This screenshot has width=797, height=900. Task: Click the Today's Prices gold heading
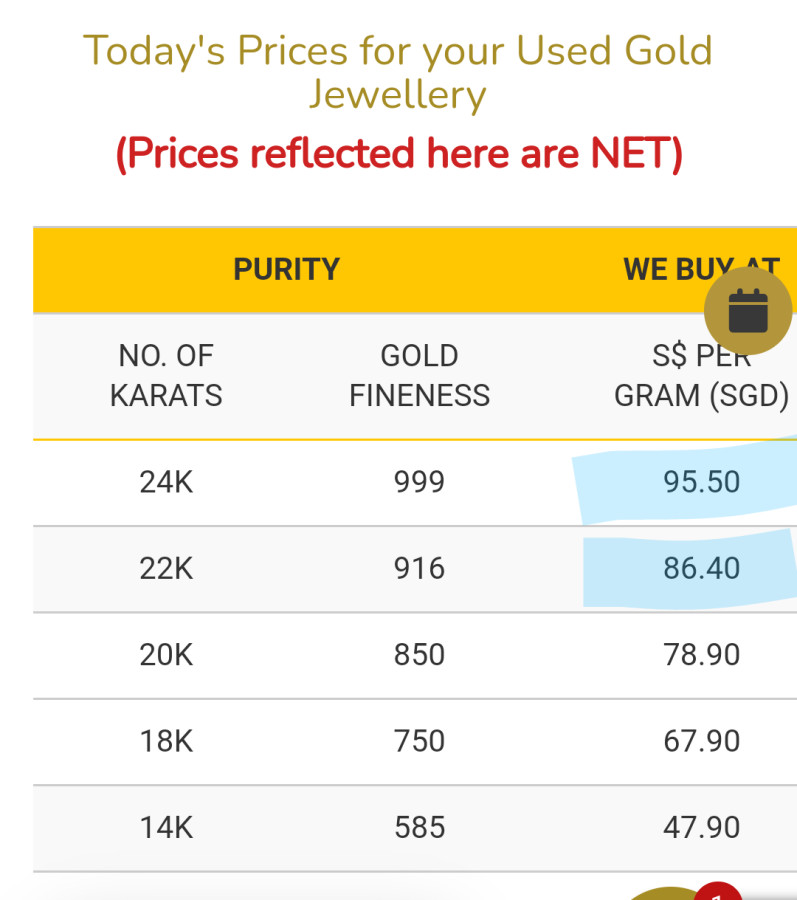coord(398,71)
